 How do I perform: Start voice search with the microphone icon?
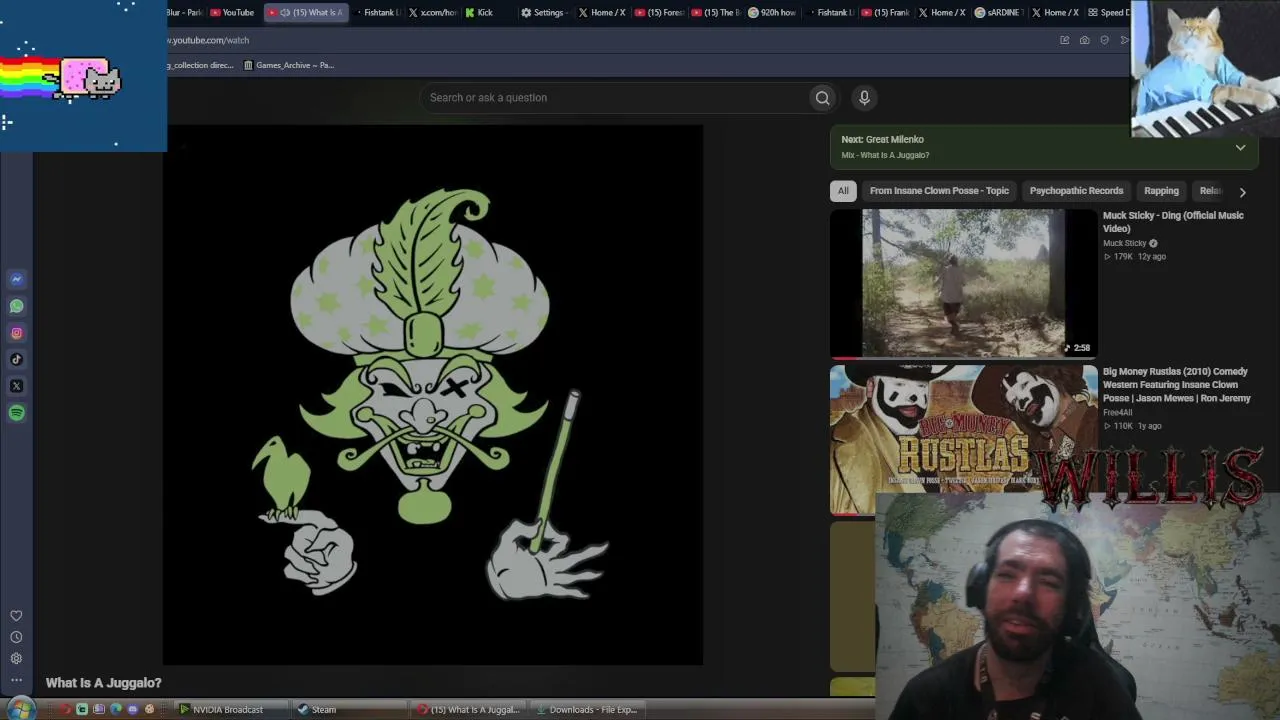[864, 97]
